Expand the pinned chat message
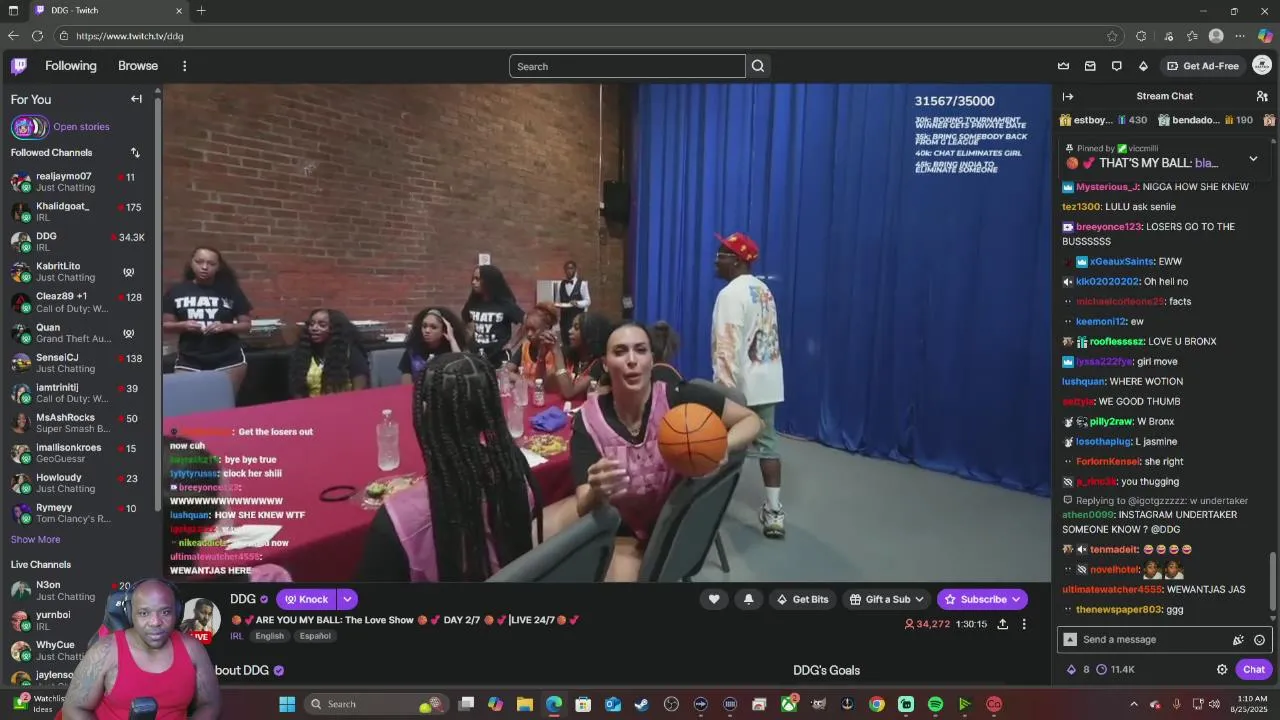The image size is (1280, 720). 1253,159
